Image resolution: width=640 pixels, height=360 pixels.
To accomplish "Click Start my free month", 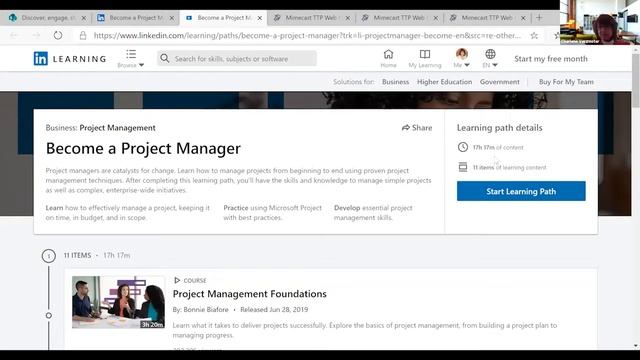I will 551,59.
